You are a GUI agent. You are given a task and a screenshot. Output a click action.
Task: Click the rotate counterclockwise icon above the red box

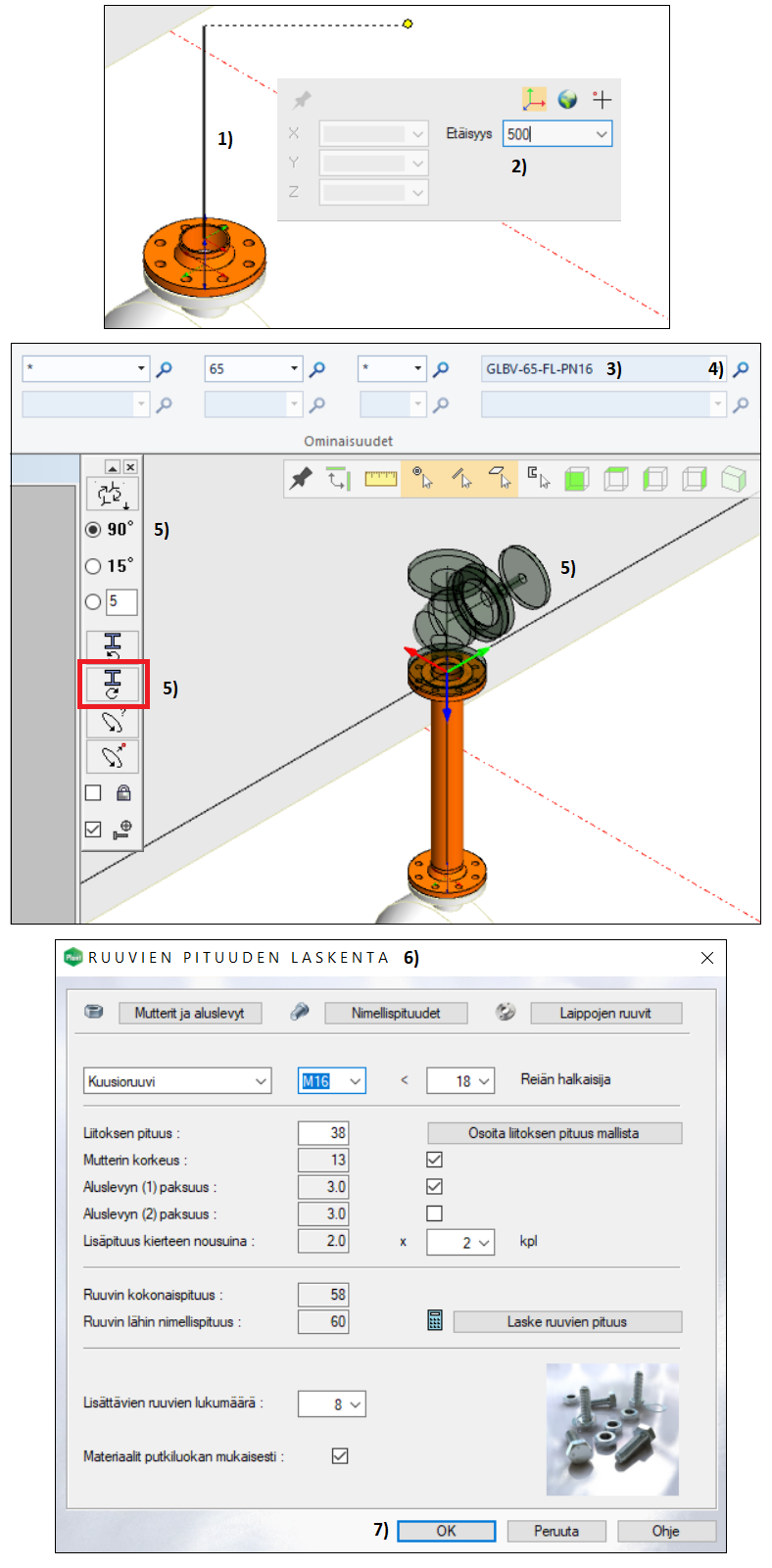click(113, 645)
